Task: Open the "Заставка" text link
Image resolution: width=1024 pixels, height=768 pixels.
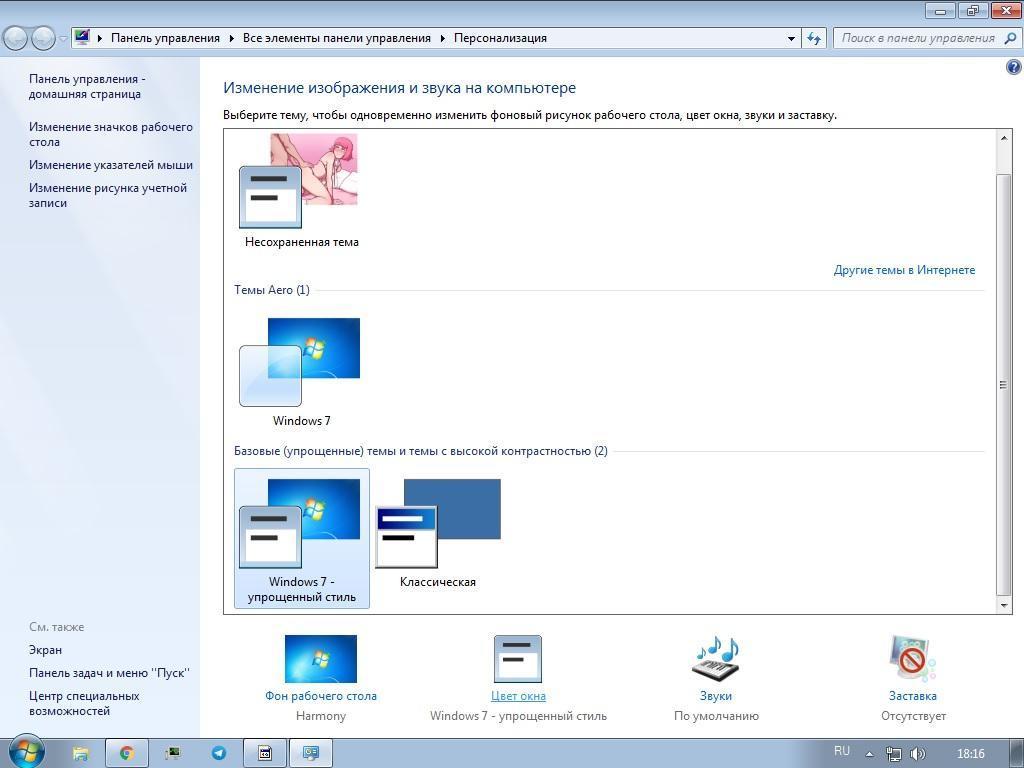Action: (x=912, y=696)
